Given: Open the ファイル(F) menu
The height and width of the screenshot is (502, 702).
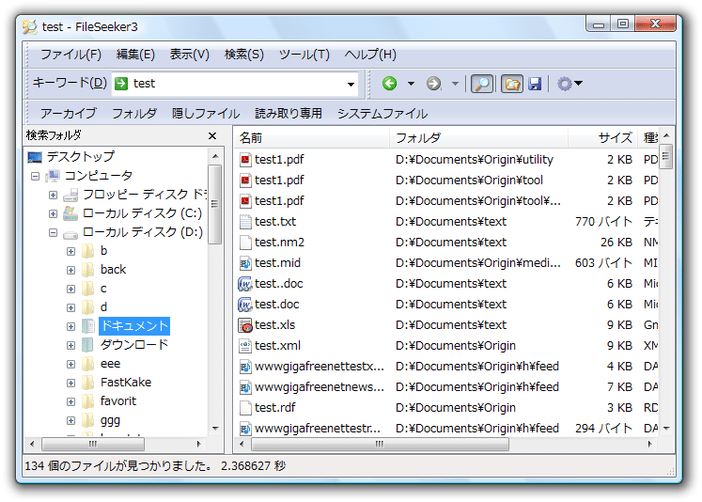Looking at the screenshot, I should (x=71, y=54).
